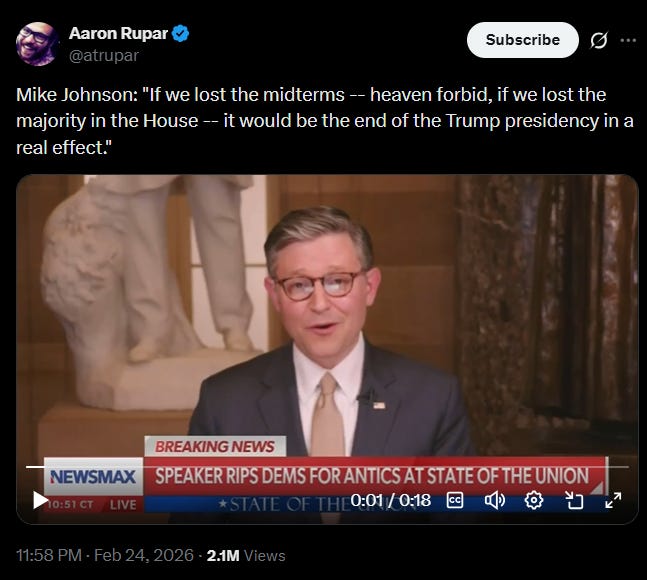Image resolution: width=647 pixels, height=580 pixels.
Task: View the 2.1M Views analytics
Action: tap(246, 556)
